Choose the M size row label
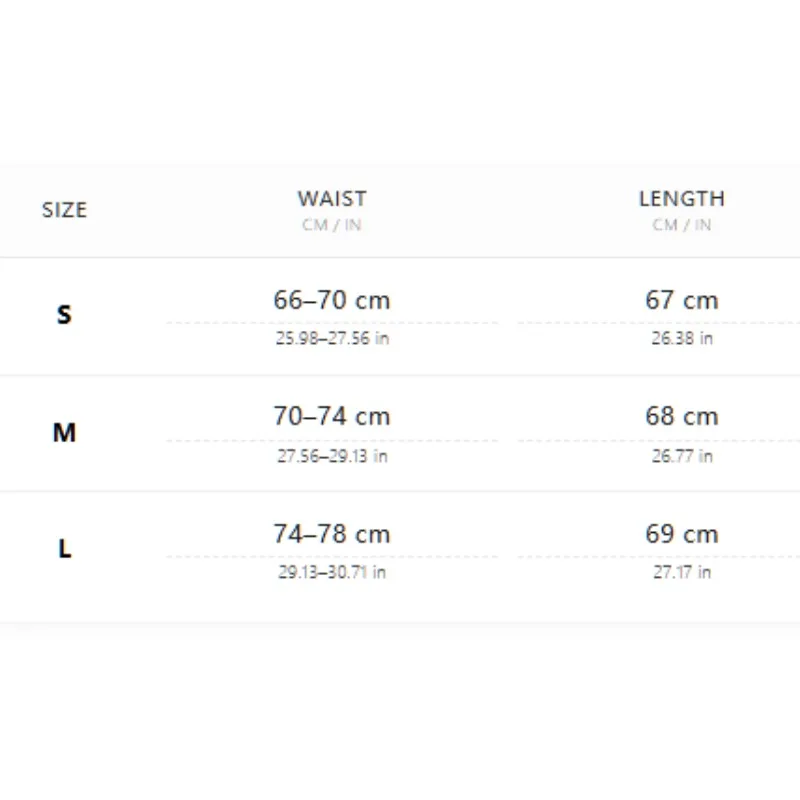The height and width of the screenshot is (800, 800). click(x=64, y=433)
